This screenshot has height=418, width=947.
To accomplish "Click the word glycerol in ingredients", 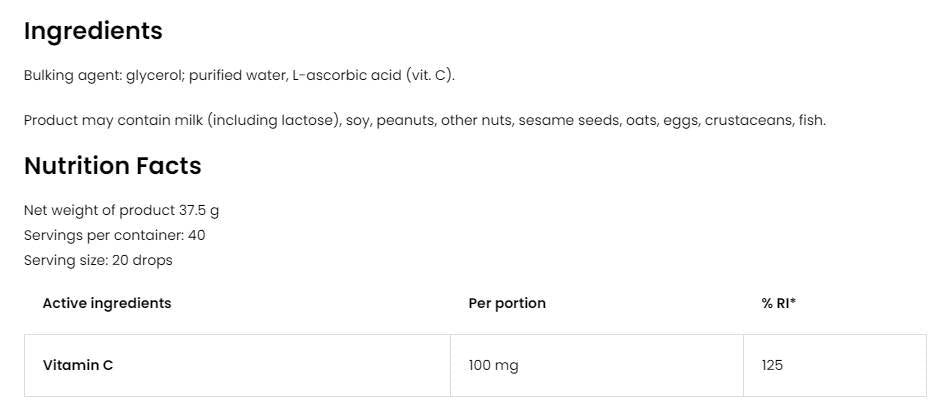I will [x=156, y=75].
